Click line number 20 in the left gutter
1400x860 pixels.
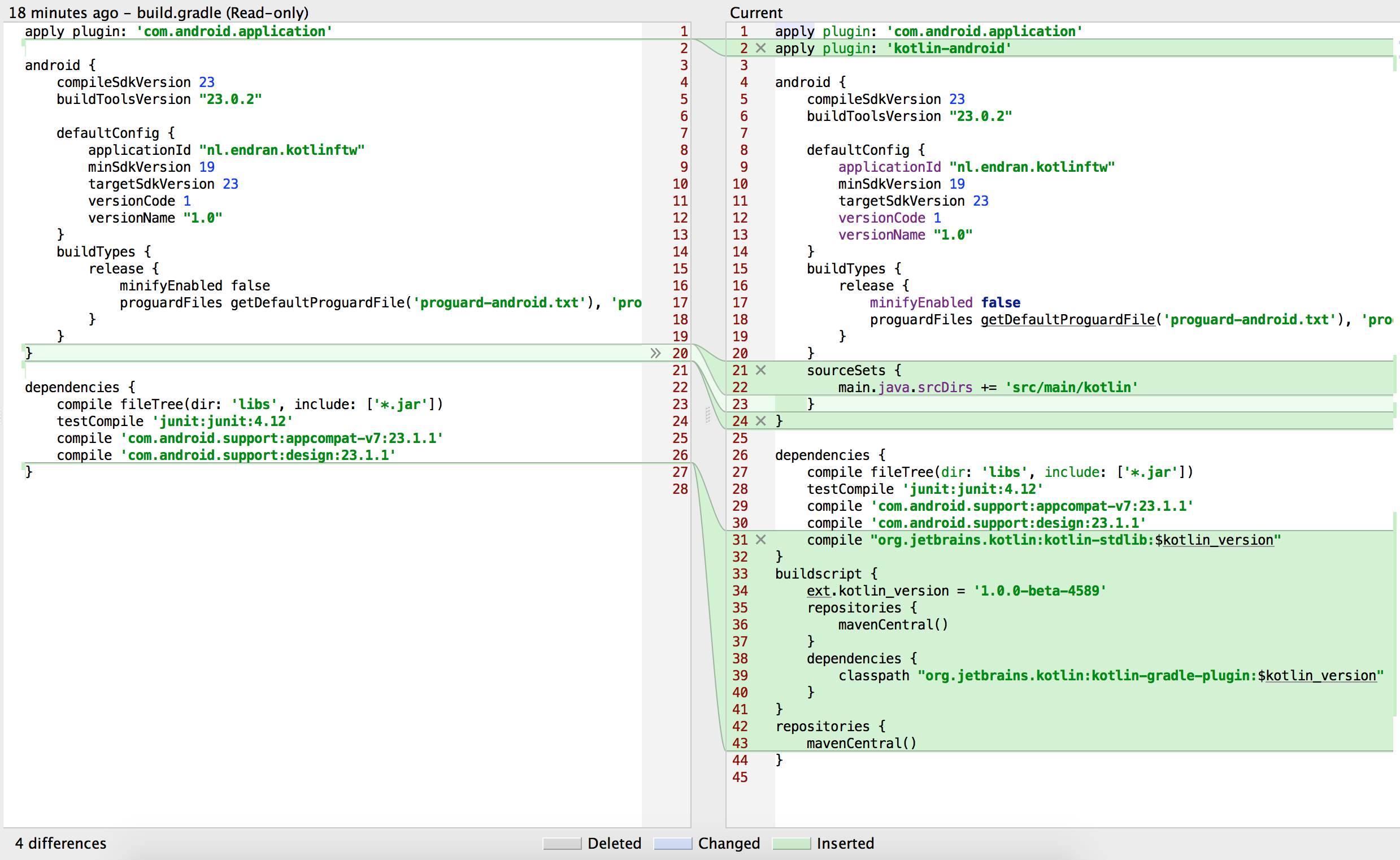coord(680,353)
